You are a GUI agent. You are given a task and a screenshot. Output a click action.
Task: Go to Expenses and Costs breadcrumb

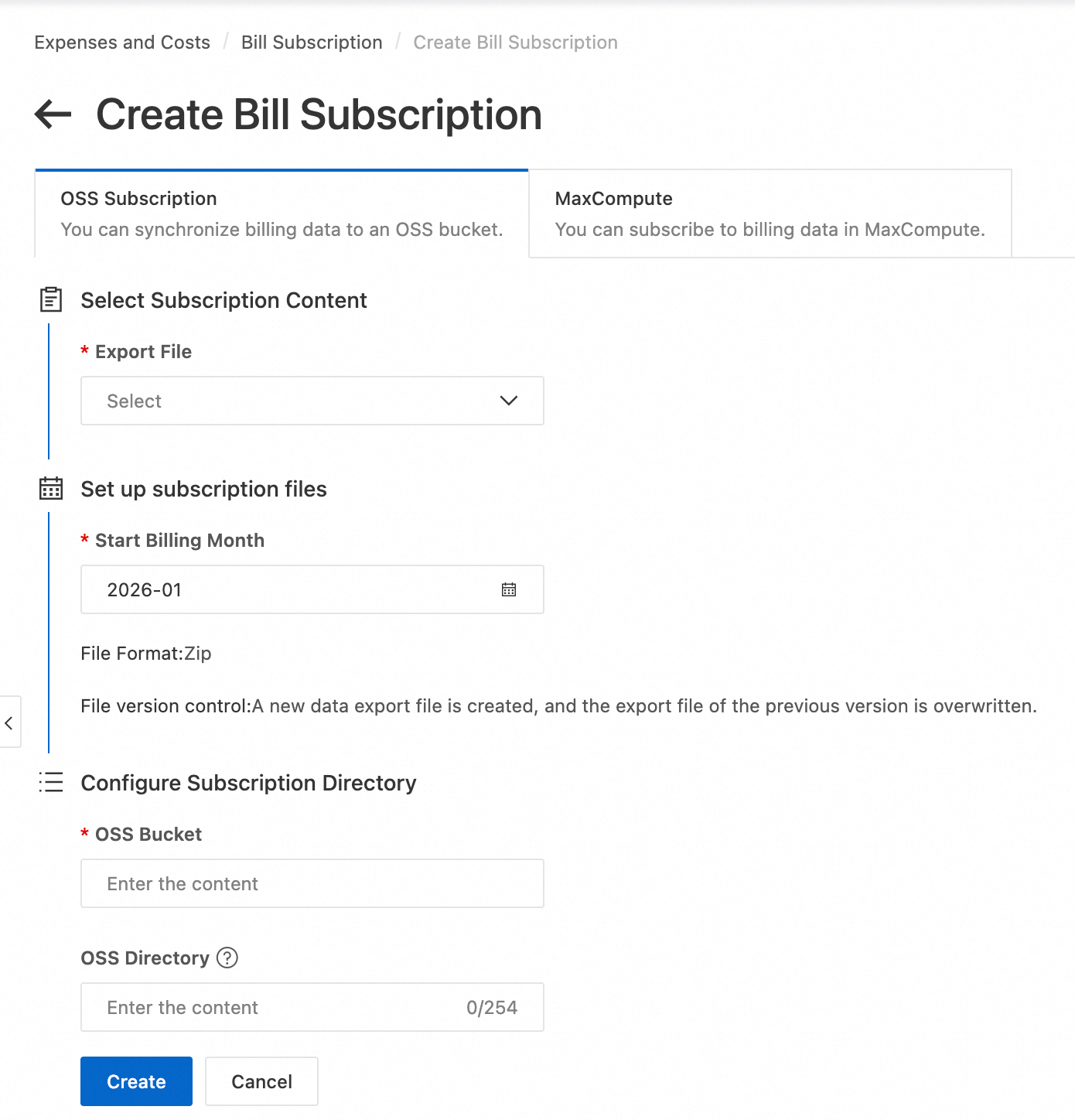(122, 43)
